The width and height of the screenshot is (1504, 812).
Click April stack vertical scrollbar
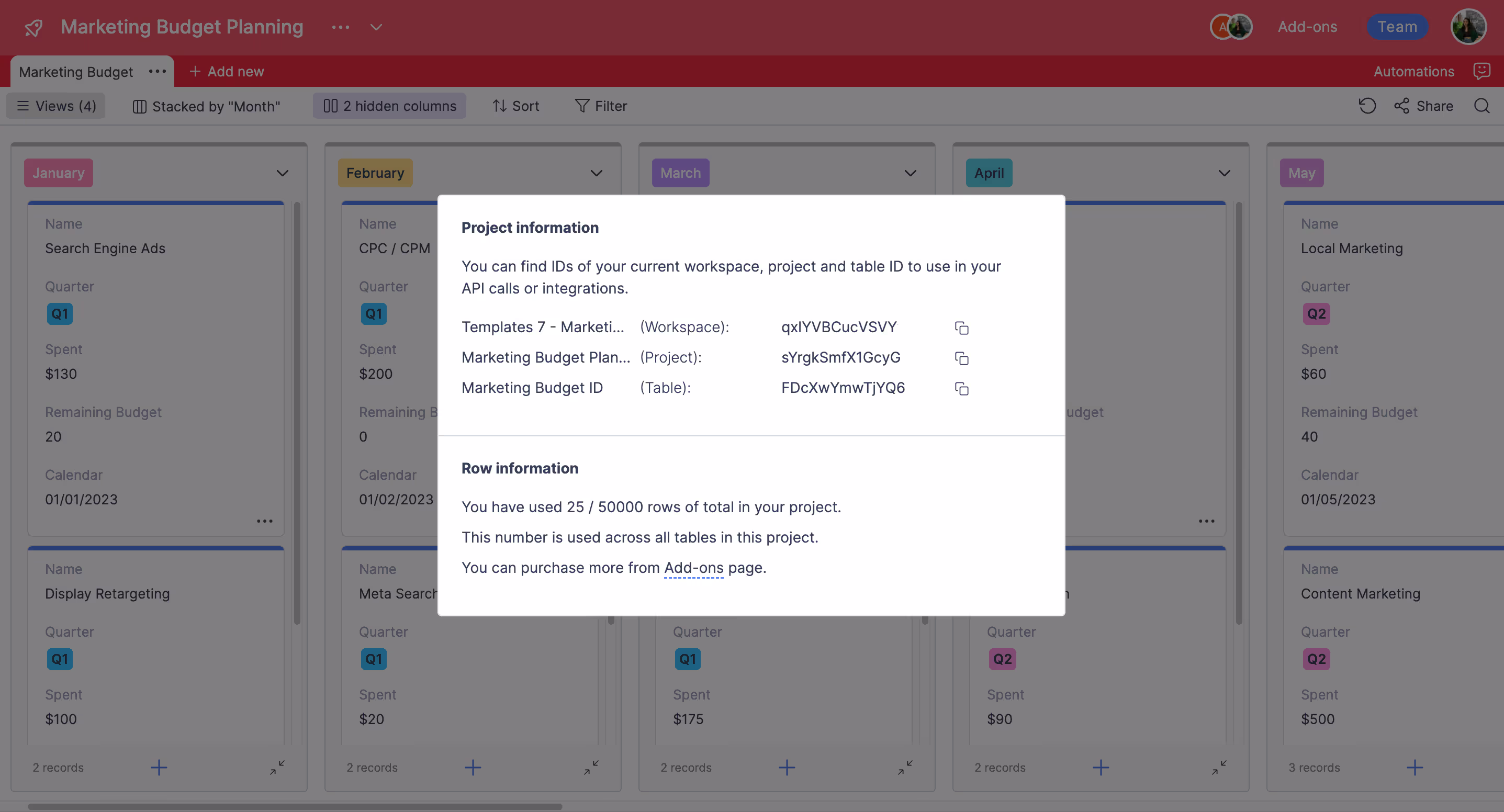pos(1239,413)
